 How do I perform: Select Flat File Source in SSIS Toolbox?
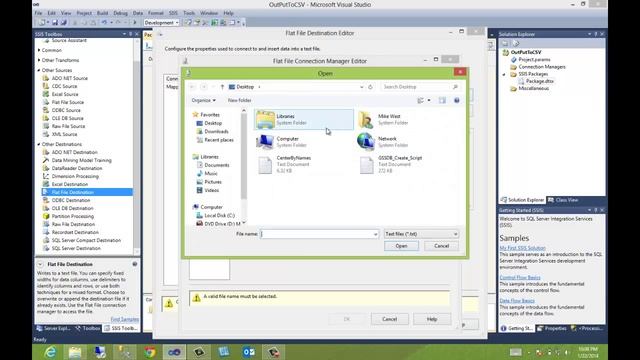(67, 102)
